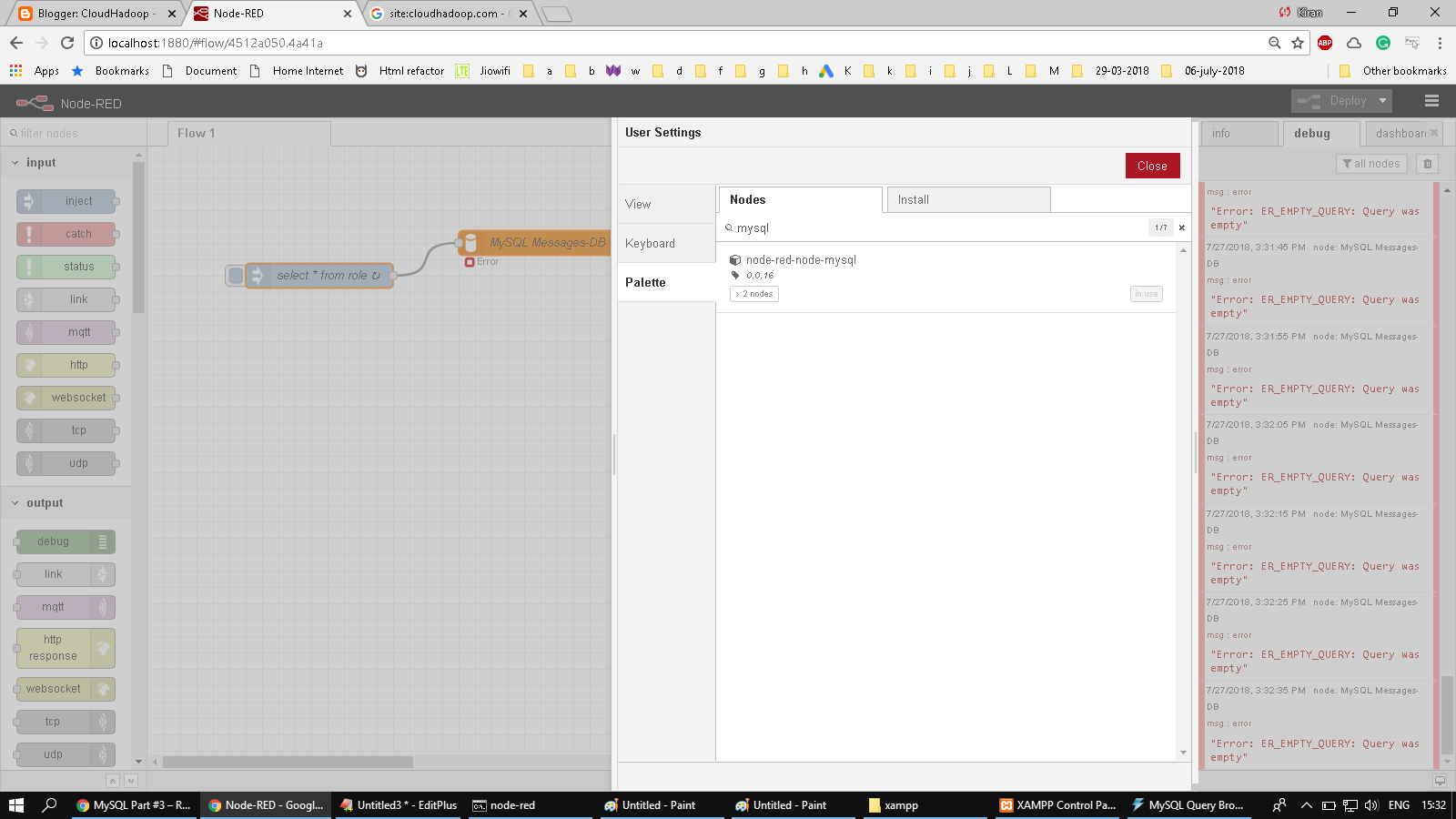
Task: Click the Deploy button
Action: click(1332, 101)
